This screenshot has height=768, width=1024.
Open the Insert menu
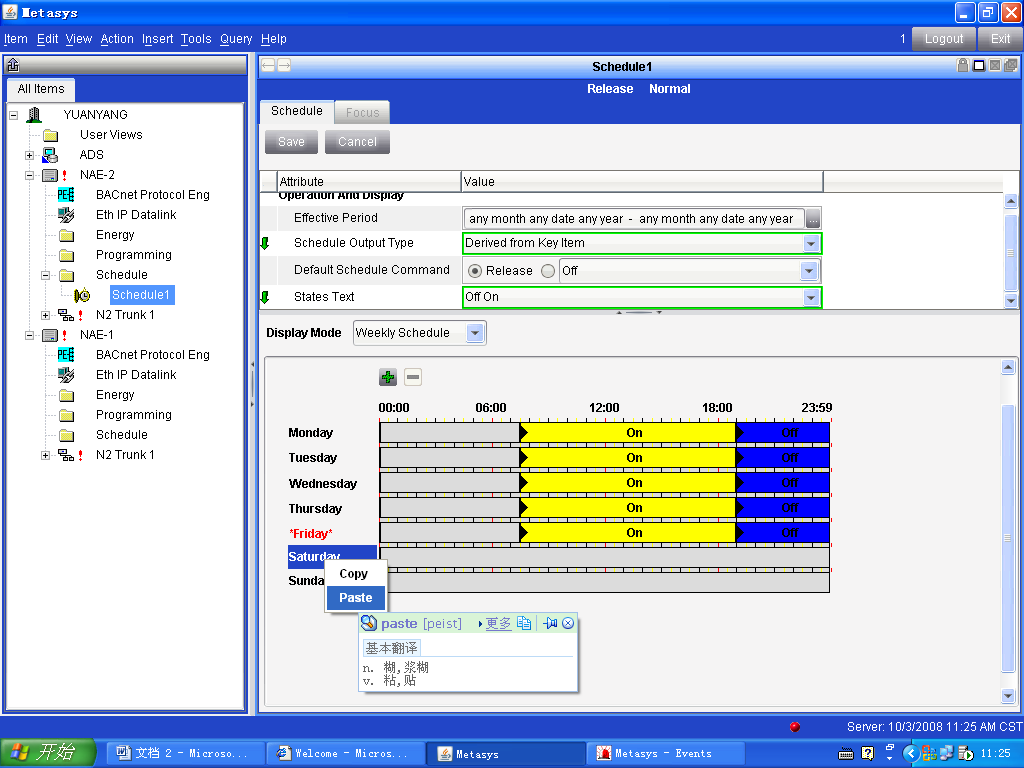tap(158, 39)
